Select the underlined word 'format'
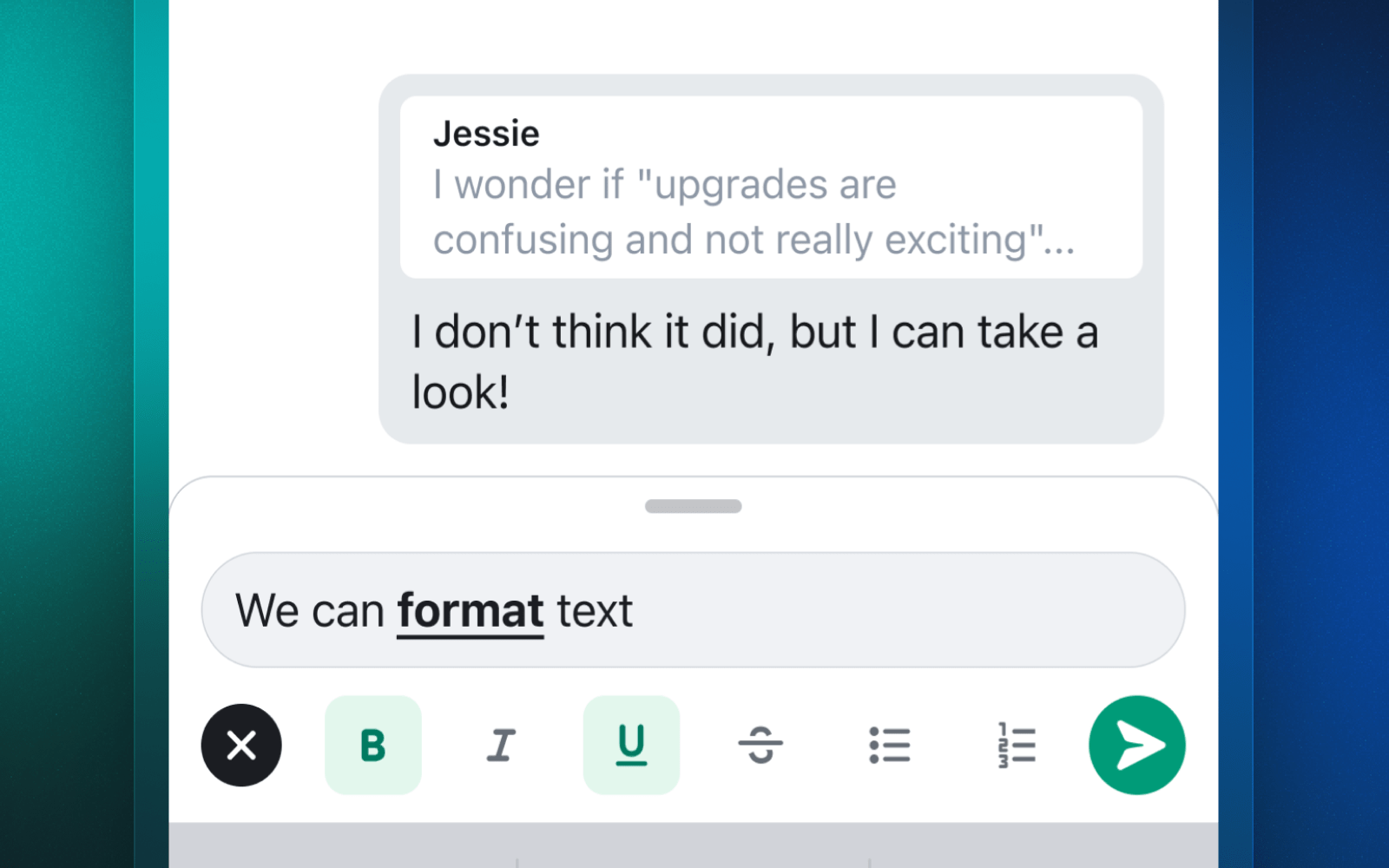Screen dimensions: 1389x868 [470, 609]
